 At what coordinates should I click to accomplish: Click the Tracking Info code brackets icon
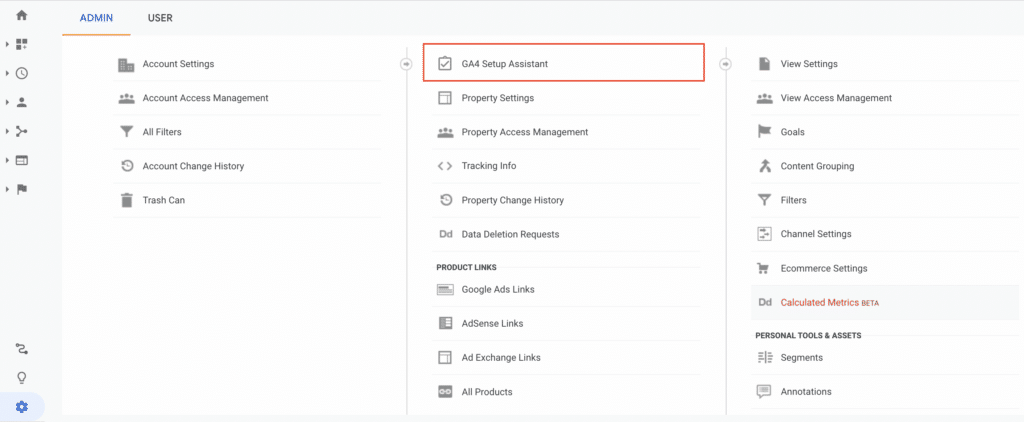pos(445,166)
